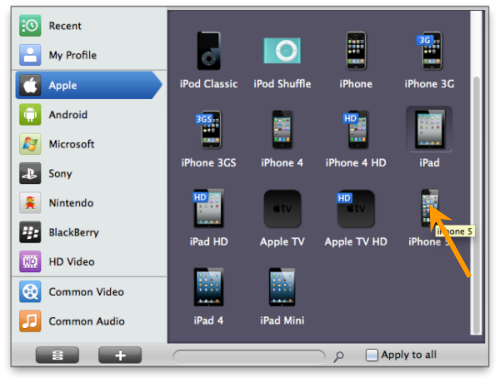
Task: Click the search magnifier icon
Action: 338,356
